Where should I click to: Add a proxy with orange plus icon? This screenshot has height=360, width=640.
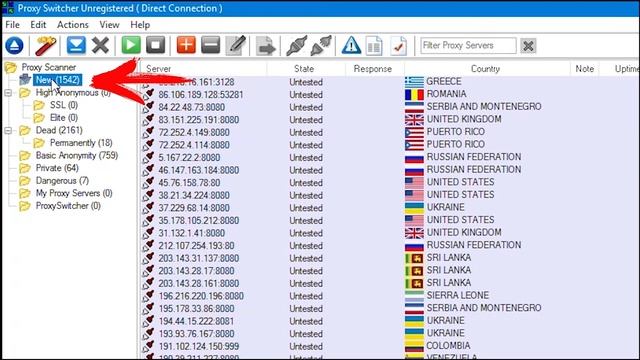(x=186, y=45)
